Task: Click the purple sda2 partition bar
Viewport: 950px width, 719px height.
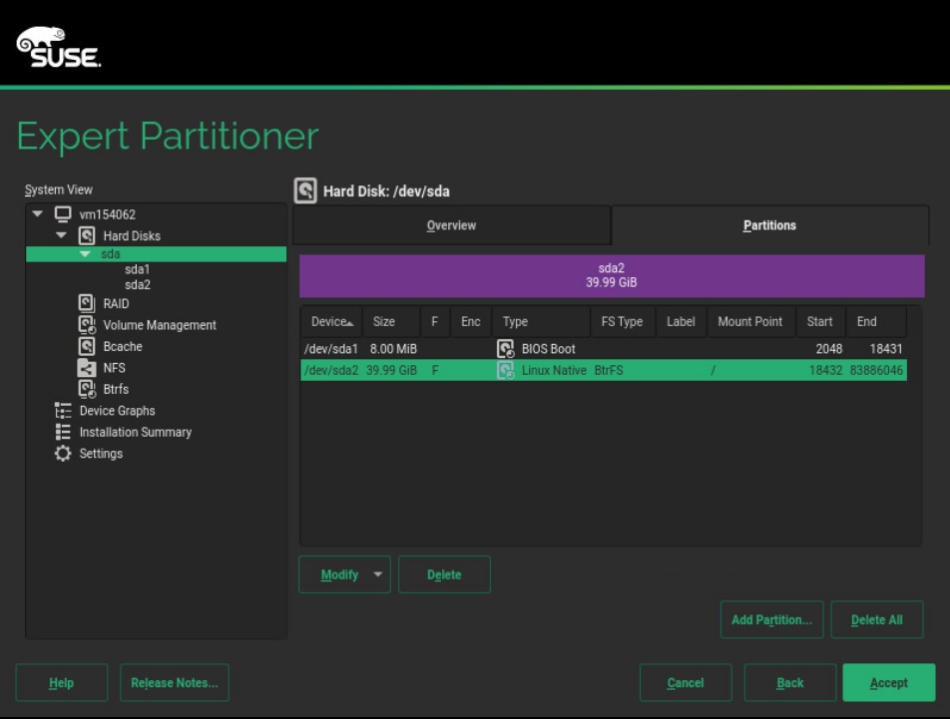Action: [x=611, y=276]
